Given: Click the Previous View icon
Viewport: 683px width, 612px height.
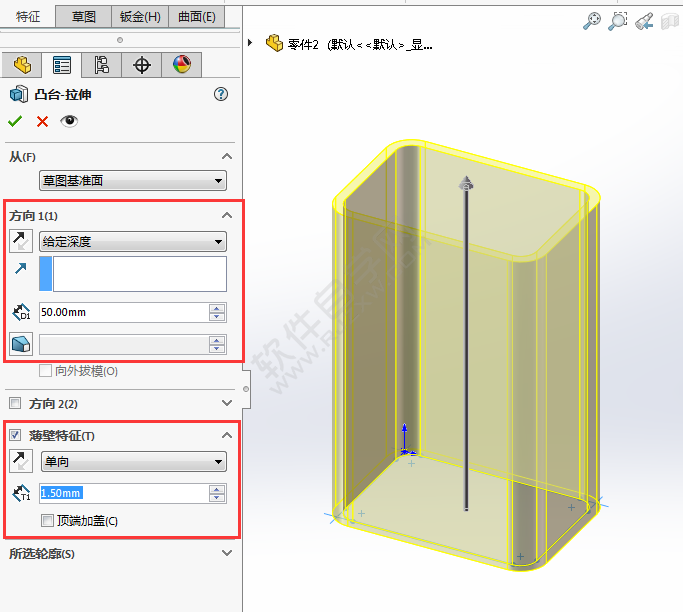Looking at the screenshot, I should click(644, 21).
